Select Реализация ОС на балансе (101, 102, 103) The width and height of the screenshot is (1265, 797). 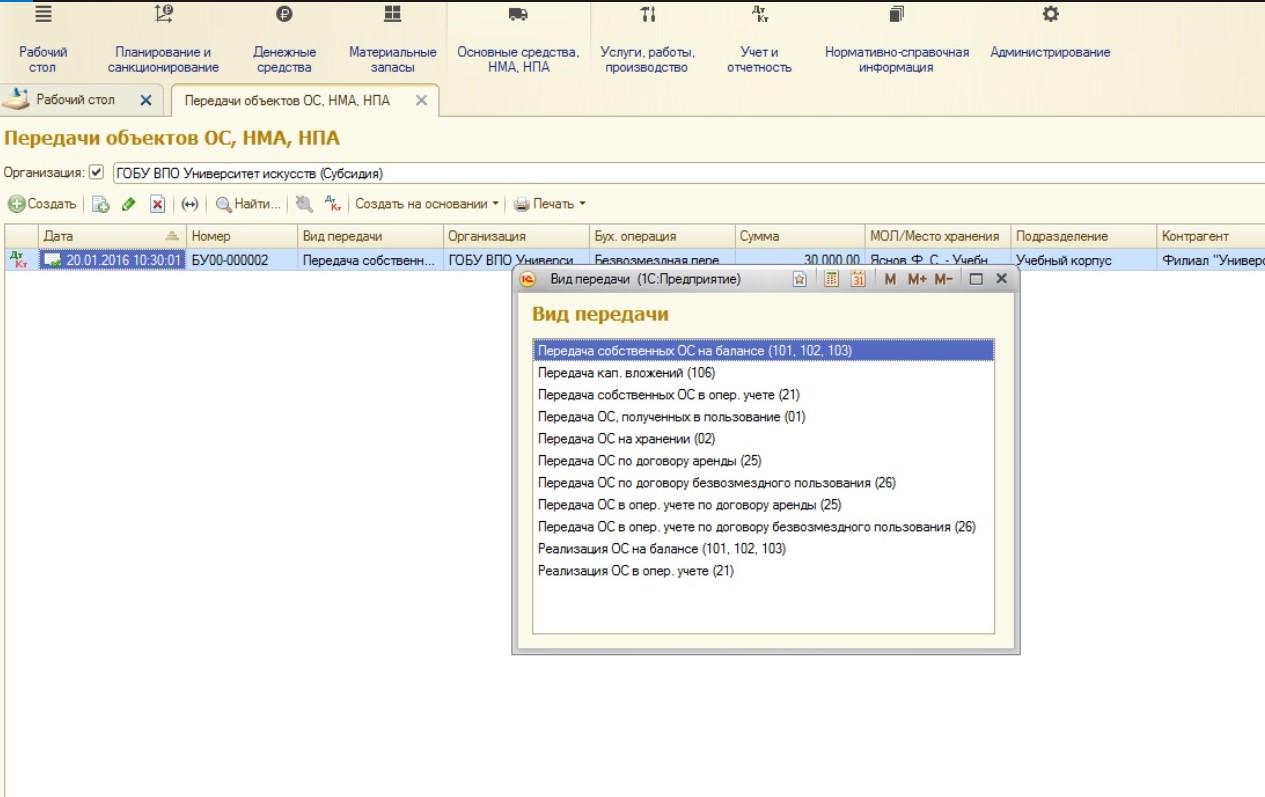click(x=763, y=549)
